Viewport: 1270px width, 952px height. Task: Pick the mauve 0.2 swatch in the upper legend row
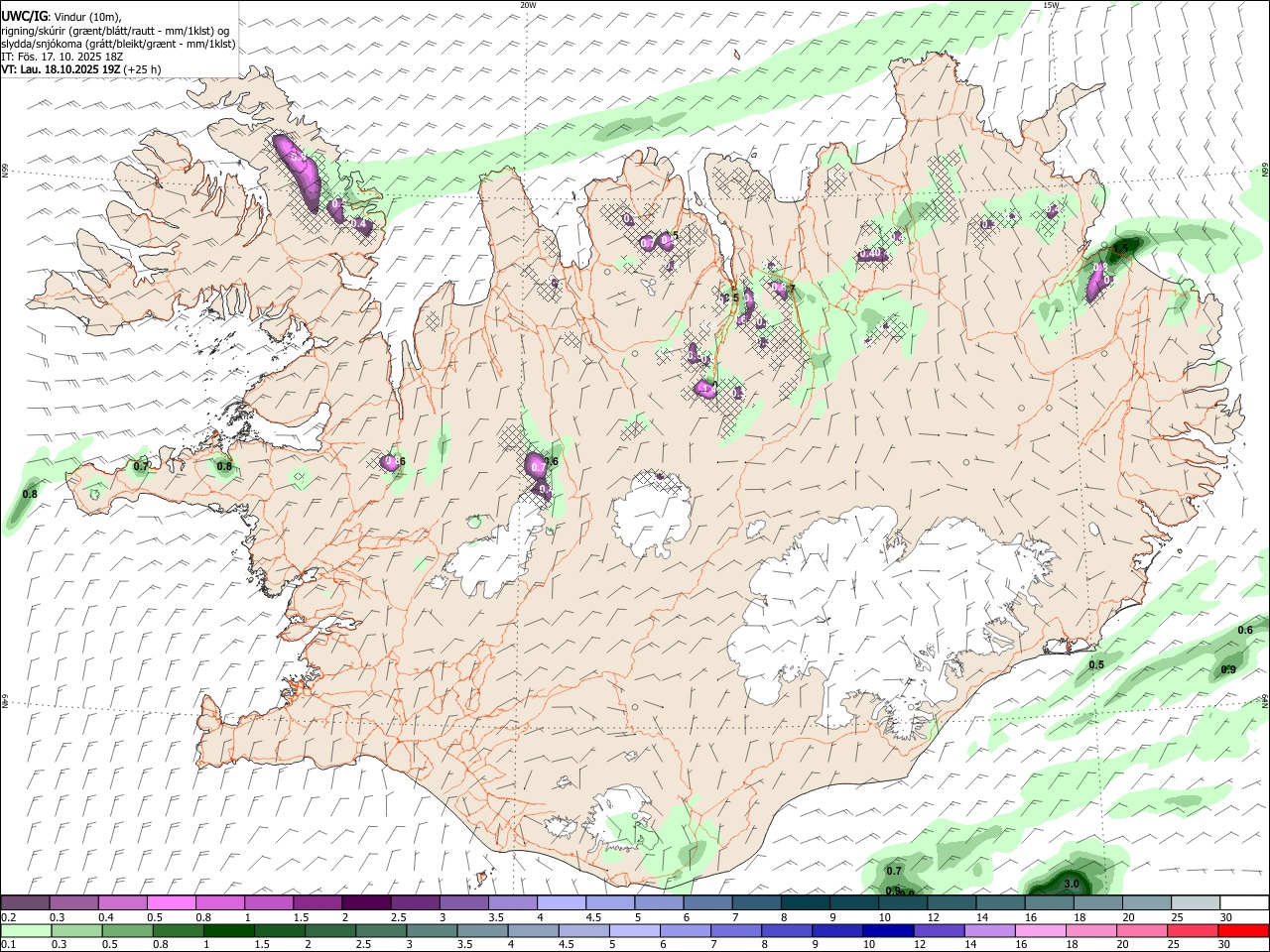[x=26, y=903]
